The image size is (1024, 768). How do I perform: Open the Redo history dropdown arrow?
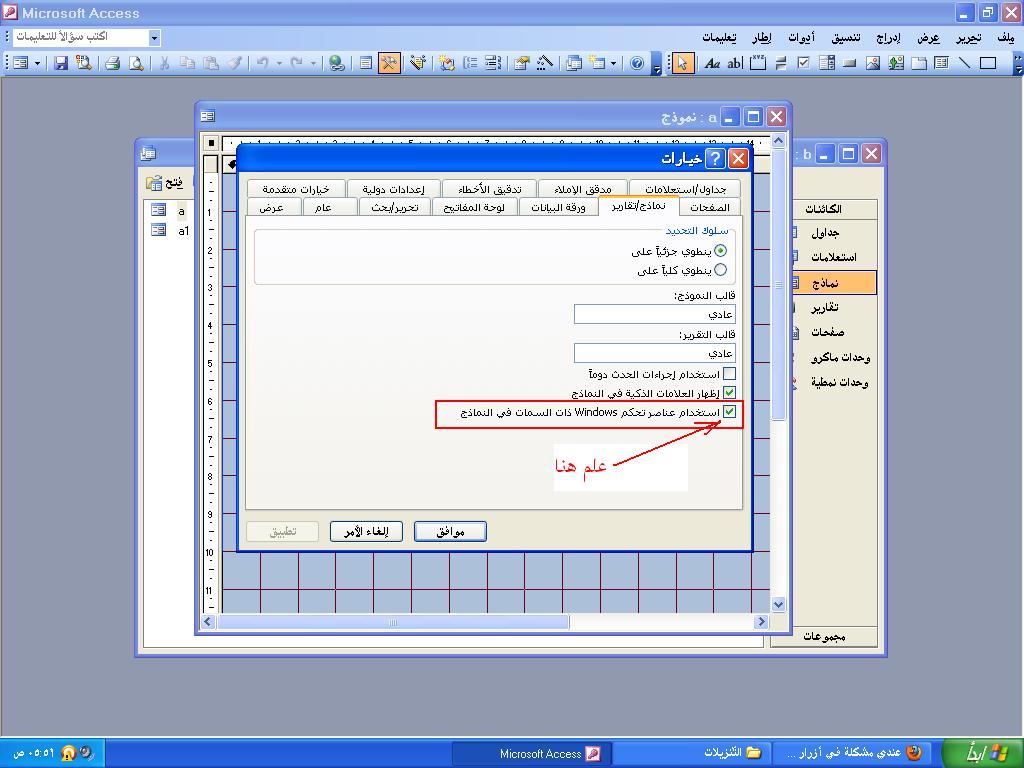[x=313, y=63]
